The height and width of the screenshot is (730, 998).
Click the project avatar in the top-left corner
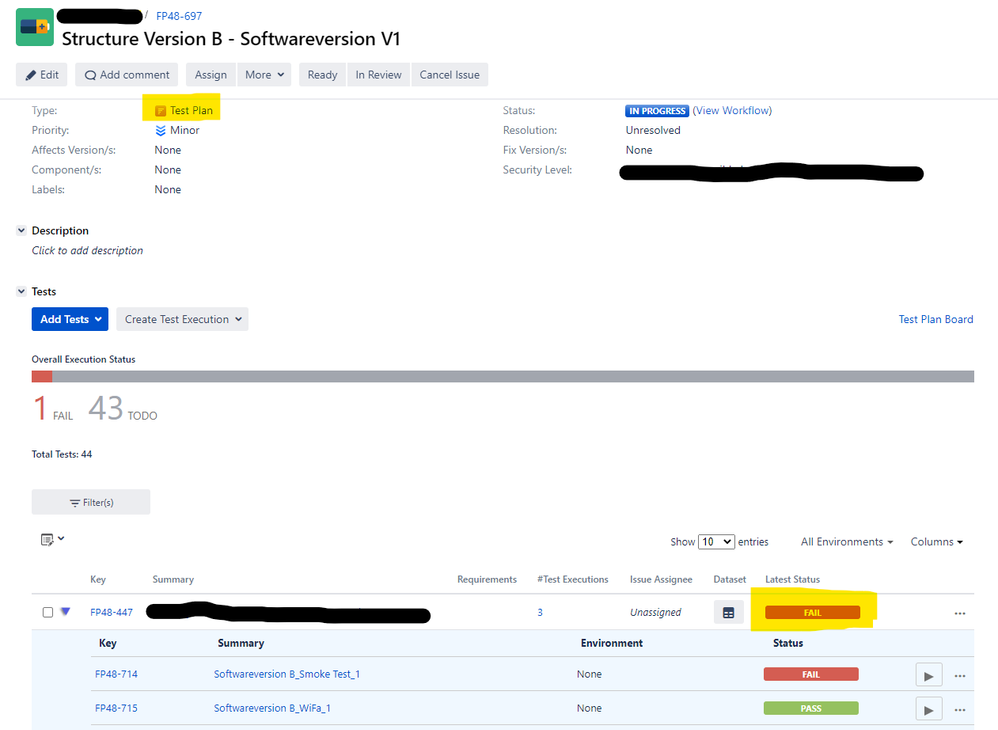coord(34,27)
